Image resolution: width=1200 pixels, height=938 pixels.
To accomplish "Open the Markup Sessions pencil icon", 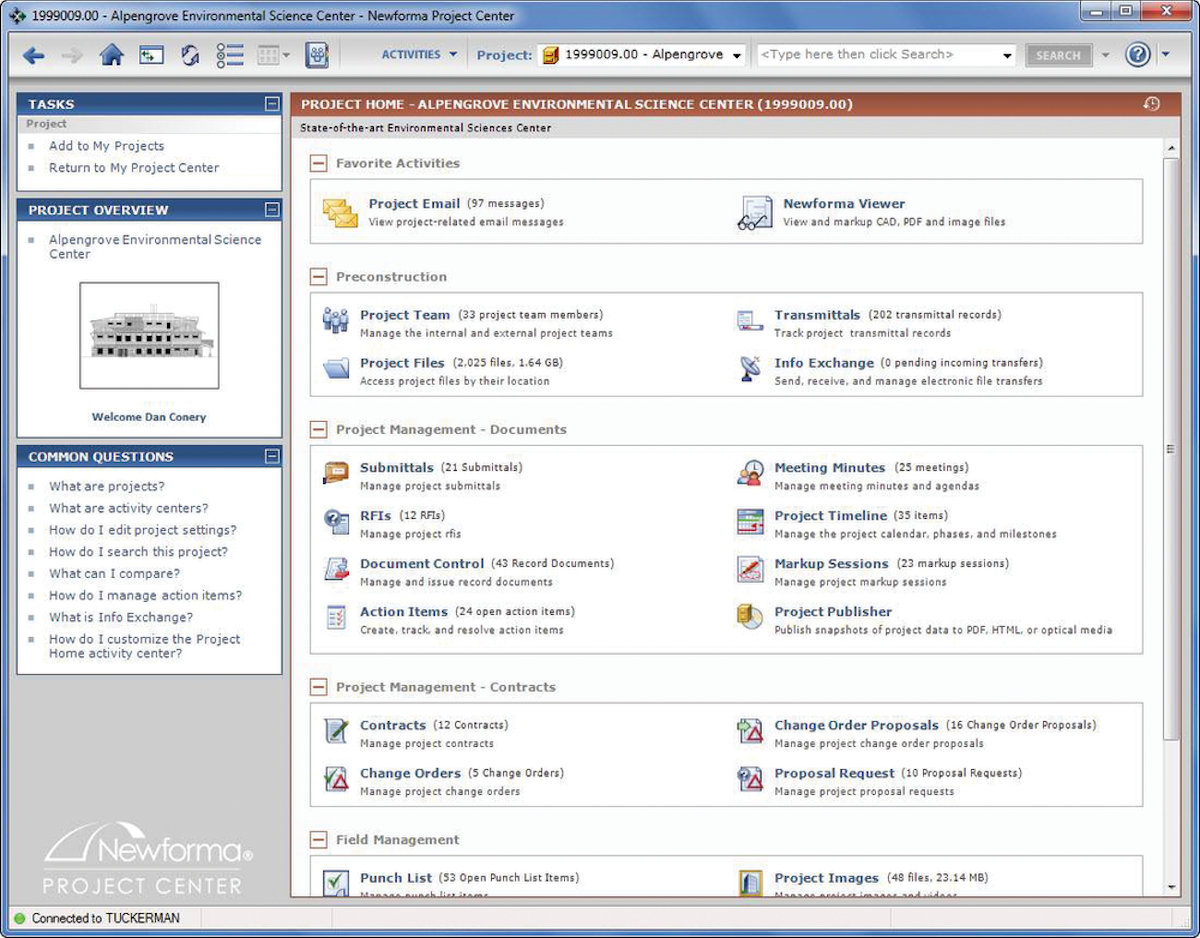I will click(748, 570).
